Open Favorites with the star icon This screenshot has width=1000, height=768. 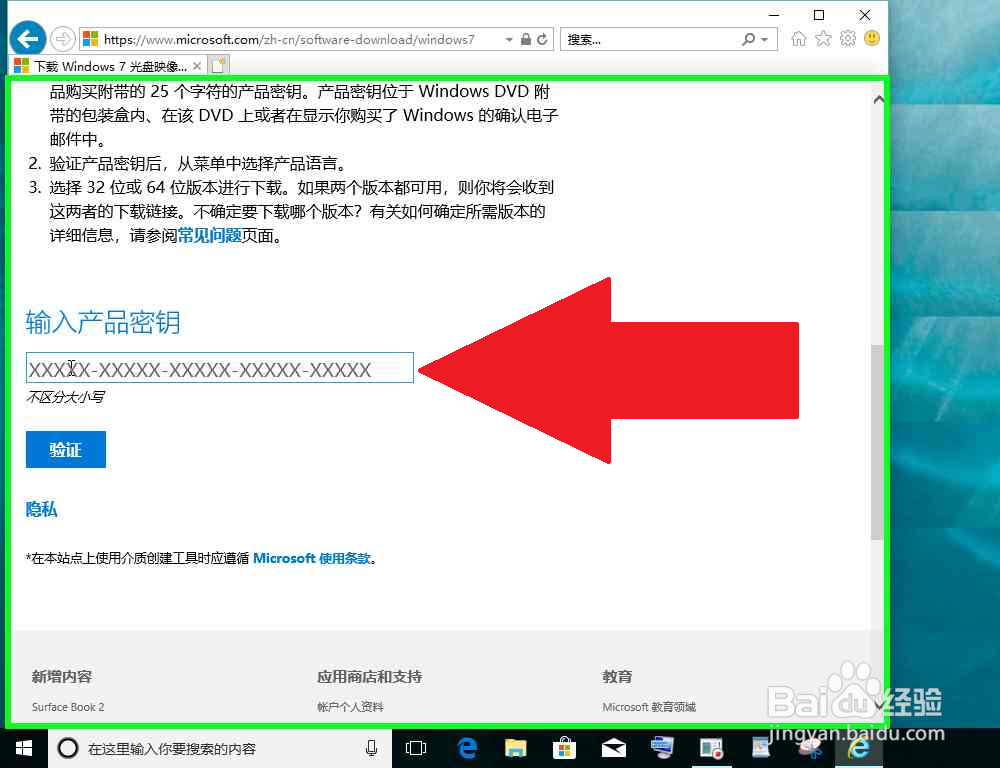824,38
